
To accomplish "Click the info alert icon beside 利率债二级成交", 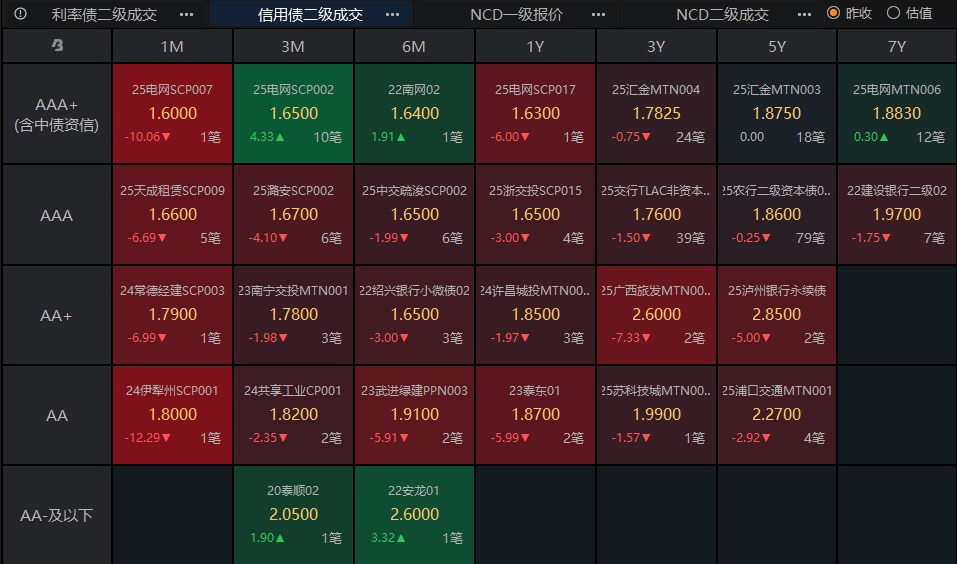I will (20, 13).
